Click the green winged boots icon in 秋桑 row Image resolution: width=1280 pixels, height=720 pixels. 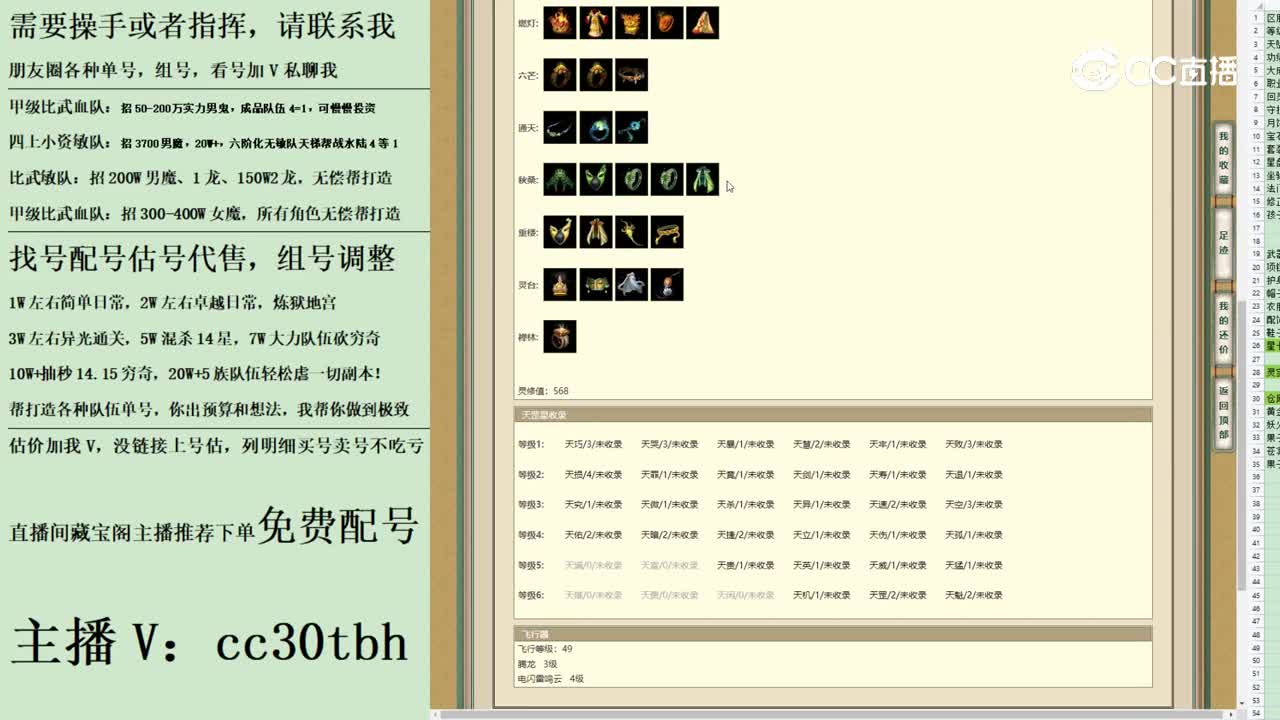(x=702, y=179)
